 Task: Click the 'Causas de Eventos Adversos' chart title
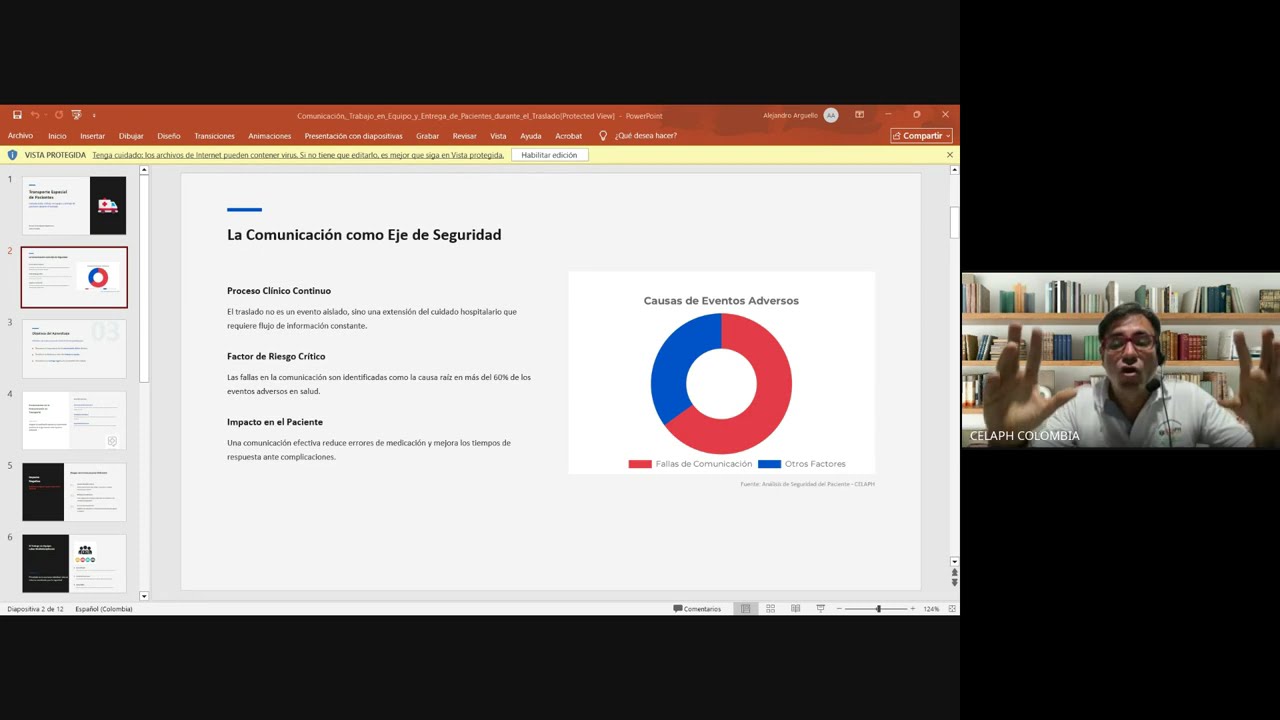click(721, 300)
